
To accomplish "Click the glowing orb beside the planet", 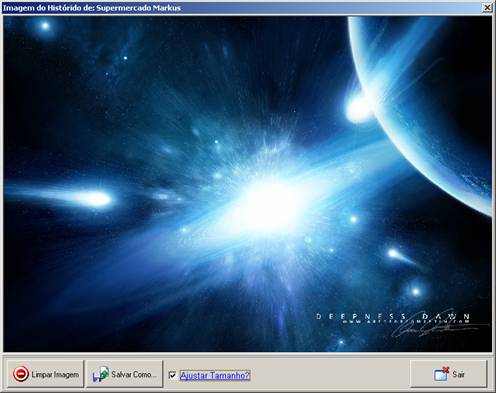I will pyautogui.click(x=357, y=109).
